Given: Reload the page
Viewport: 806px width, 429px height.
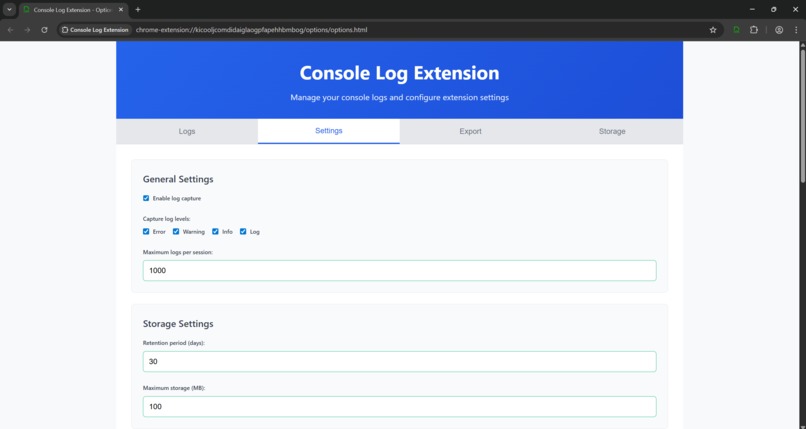Looking at the screenshot, I should (44, 30).
